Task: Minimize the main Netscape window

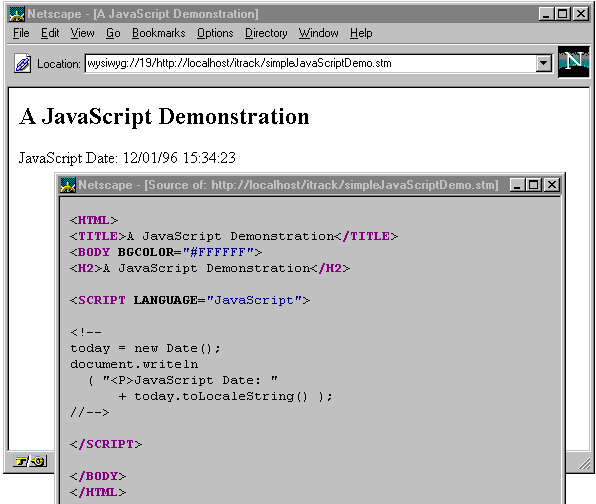Action: point(546,14)
